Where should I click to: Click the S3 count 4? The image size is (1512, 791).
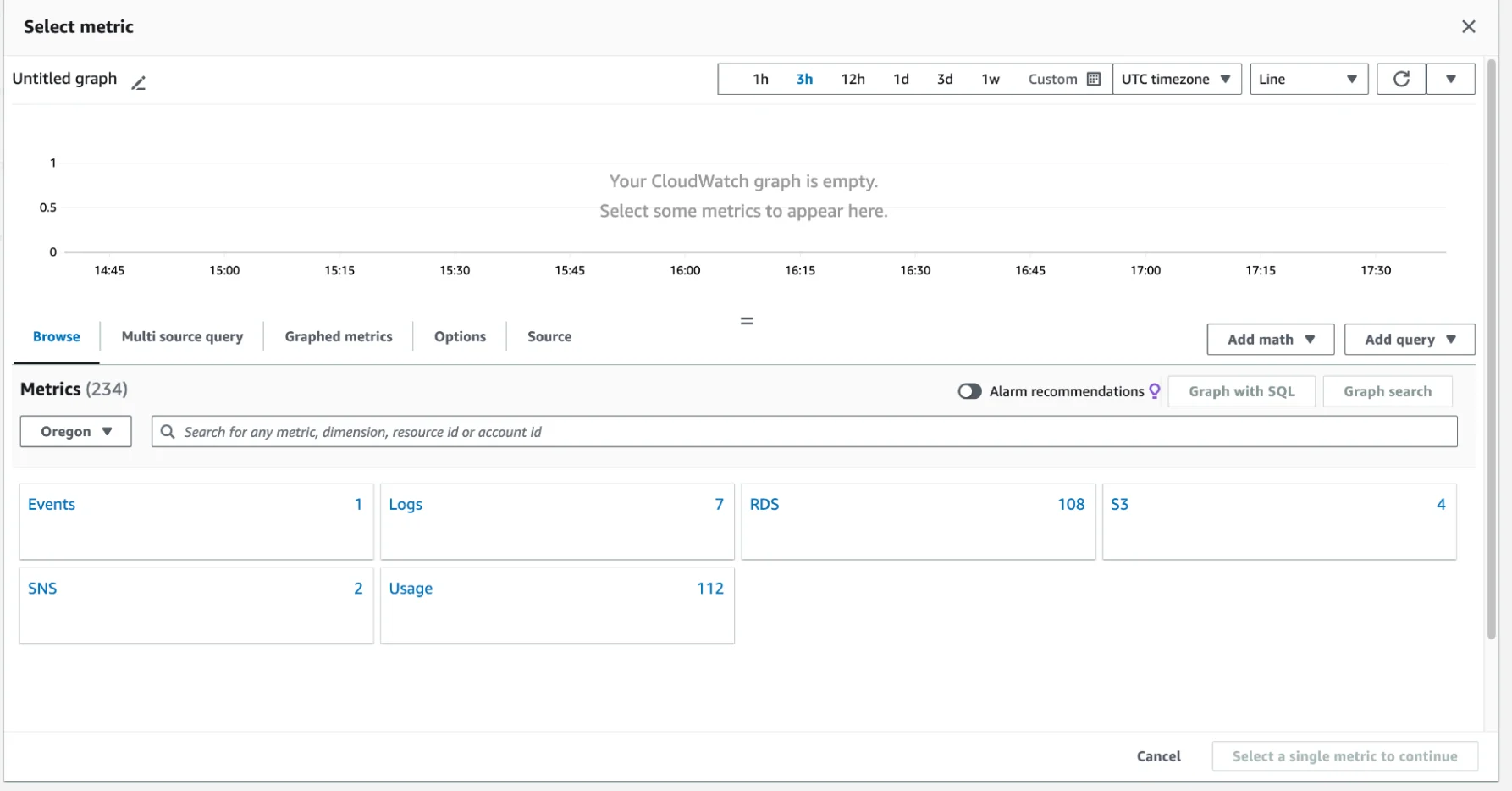point(1441,504)
